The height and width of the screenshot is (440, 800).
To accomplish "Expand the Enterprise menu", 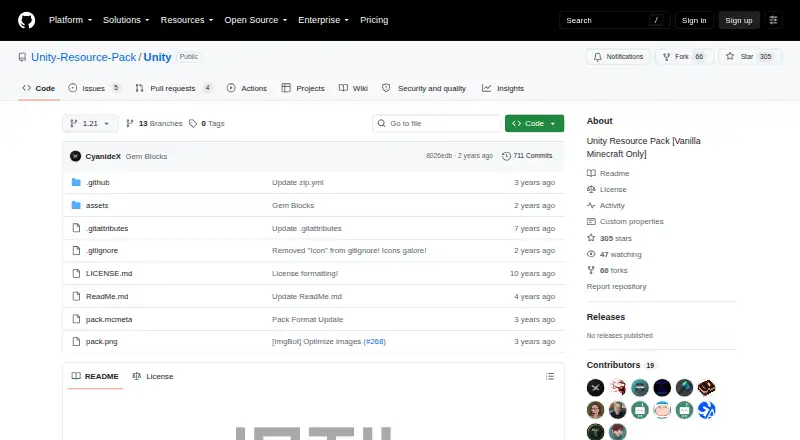I will coord(323,20).
